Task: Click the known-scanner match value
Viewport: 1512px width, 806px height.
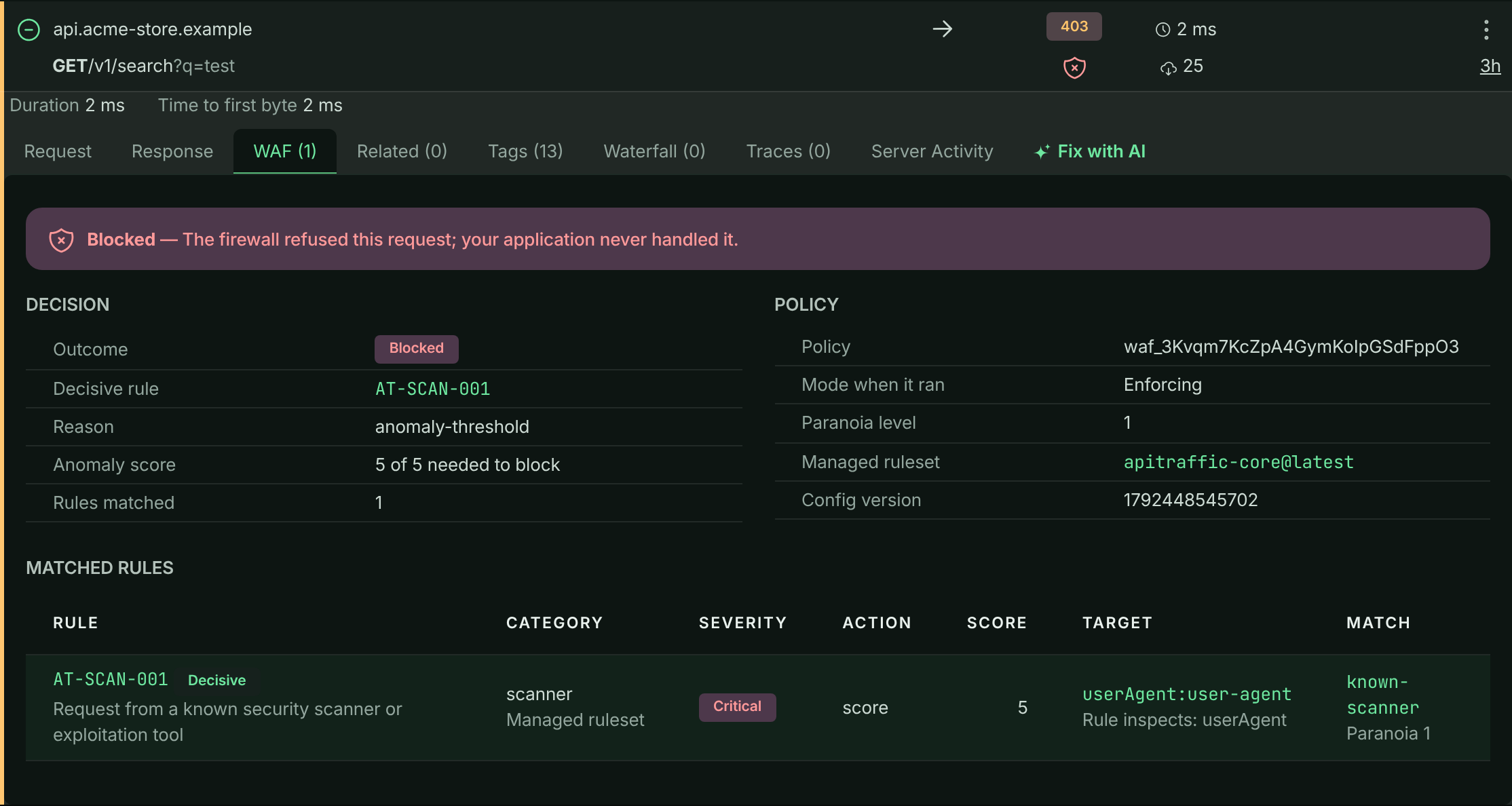Action: coord(1382,695)
